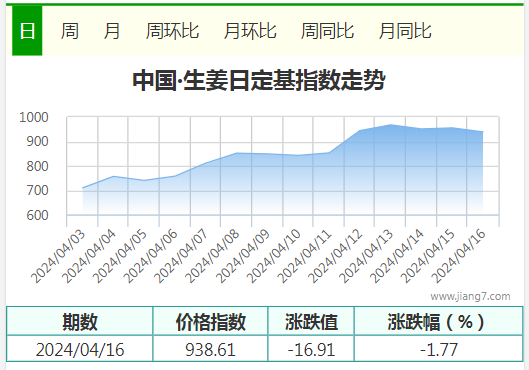This screenshot has width=529, height=370.
Task: Click the chart title 中国·生姜日定基指数走势
Action: [x=259, y=80]
